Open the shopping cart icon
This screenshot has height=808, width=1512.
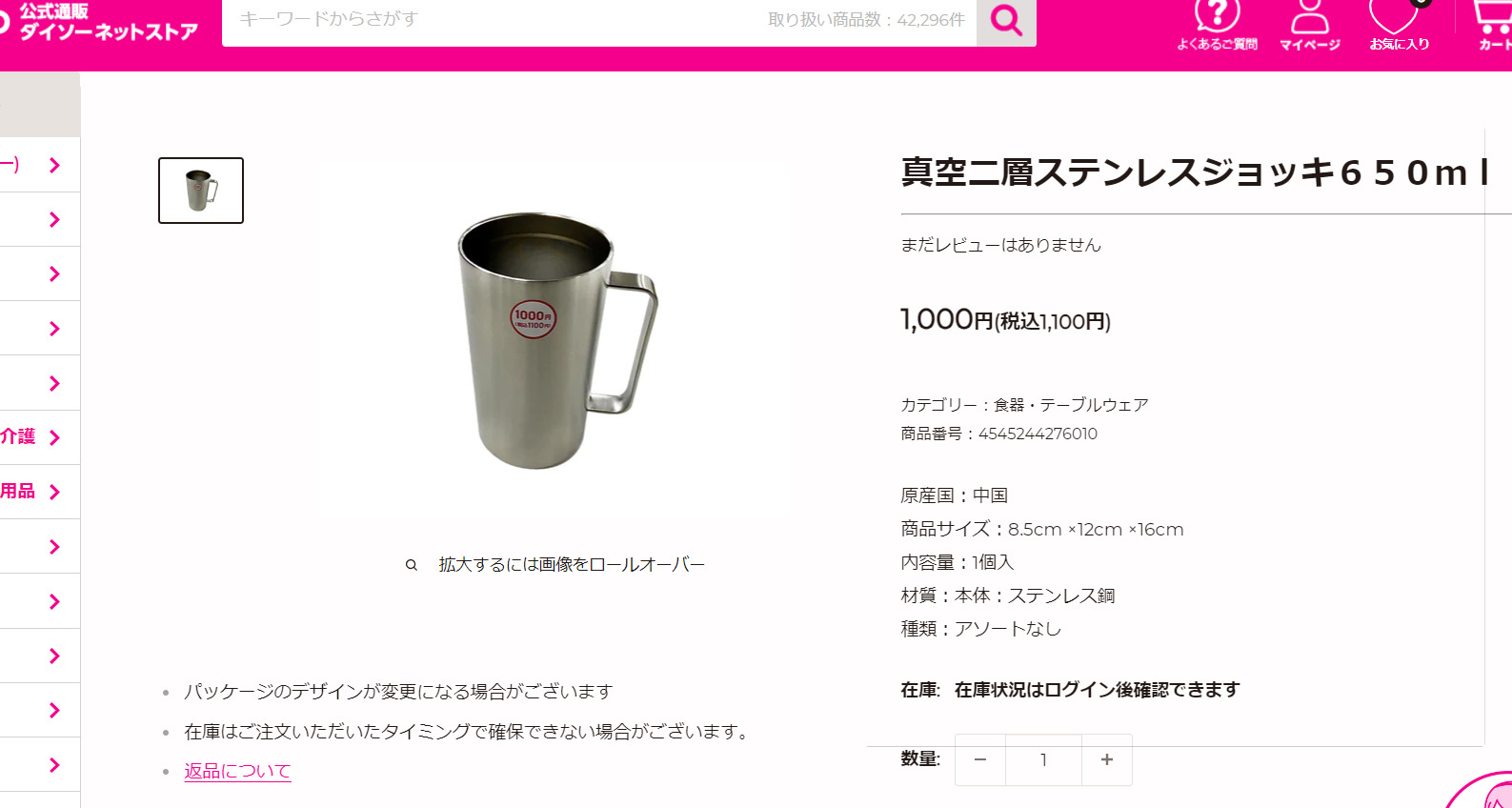(1492, 25)
